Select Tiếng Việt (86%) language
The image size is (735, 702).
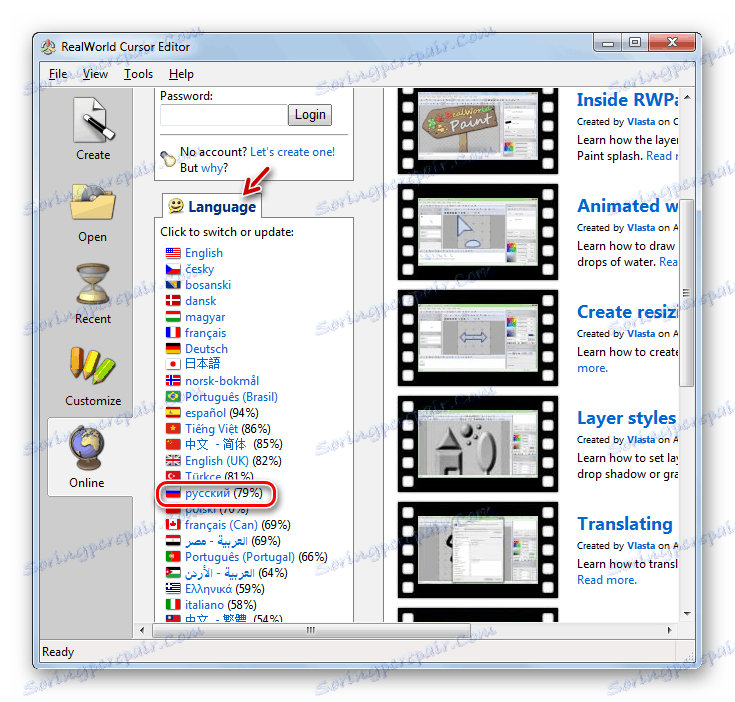[228, 428]
